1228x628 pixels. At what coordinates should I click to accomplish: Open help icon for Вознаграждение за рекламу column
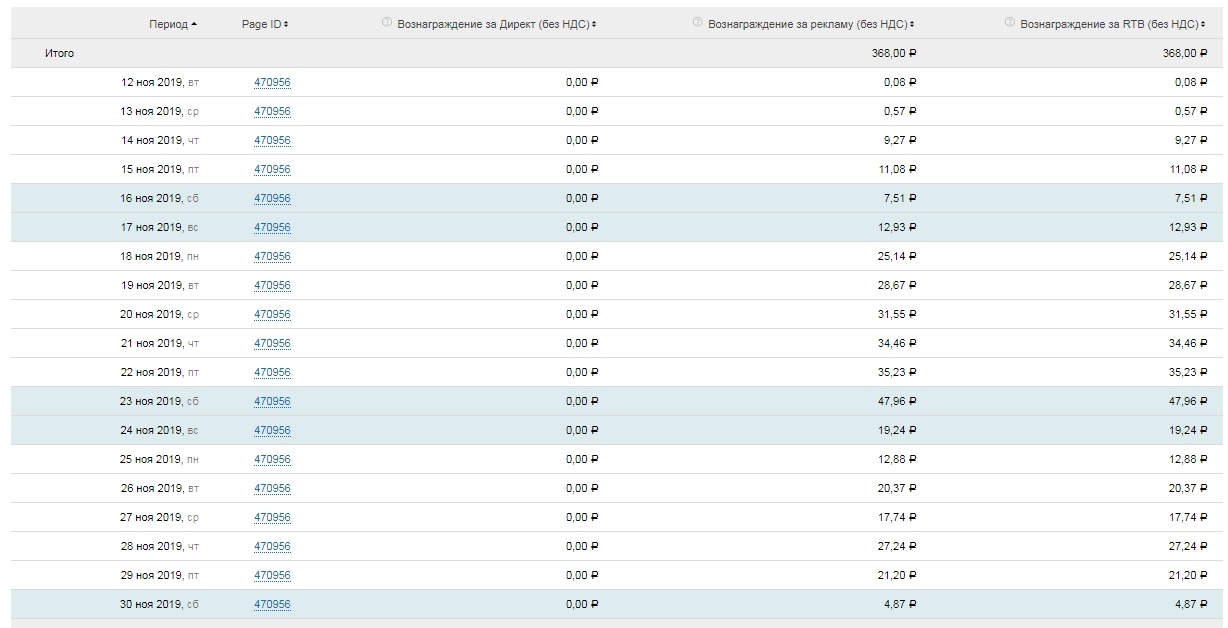click(697, 22)
